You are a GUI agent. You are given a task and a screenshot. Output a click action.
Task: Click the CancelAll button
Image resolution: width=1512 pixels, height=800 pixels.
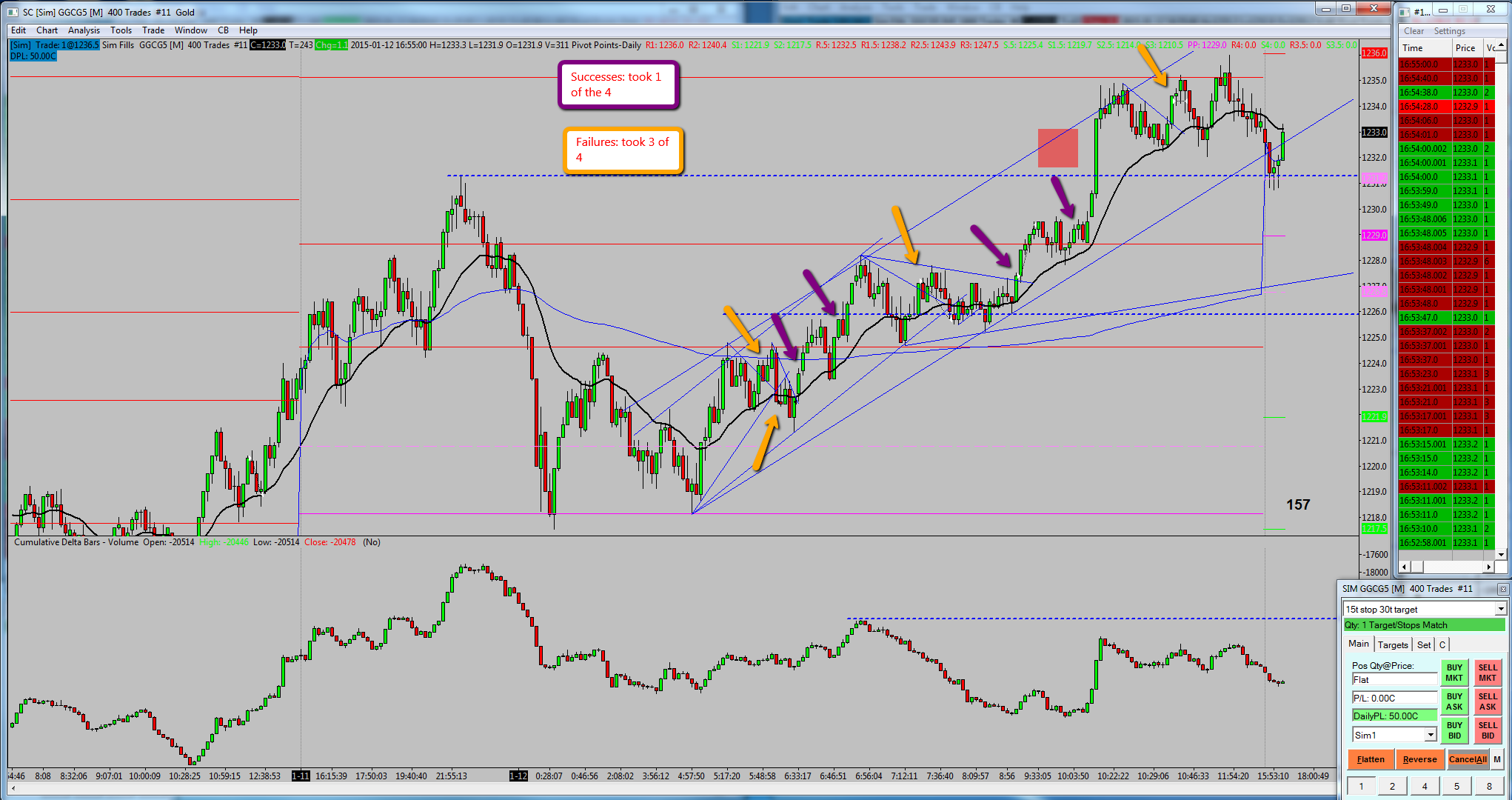pos(1468,759)
